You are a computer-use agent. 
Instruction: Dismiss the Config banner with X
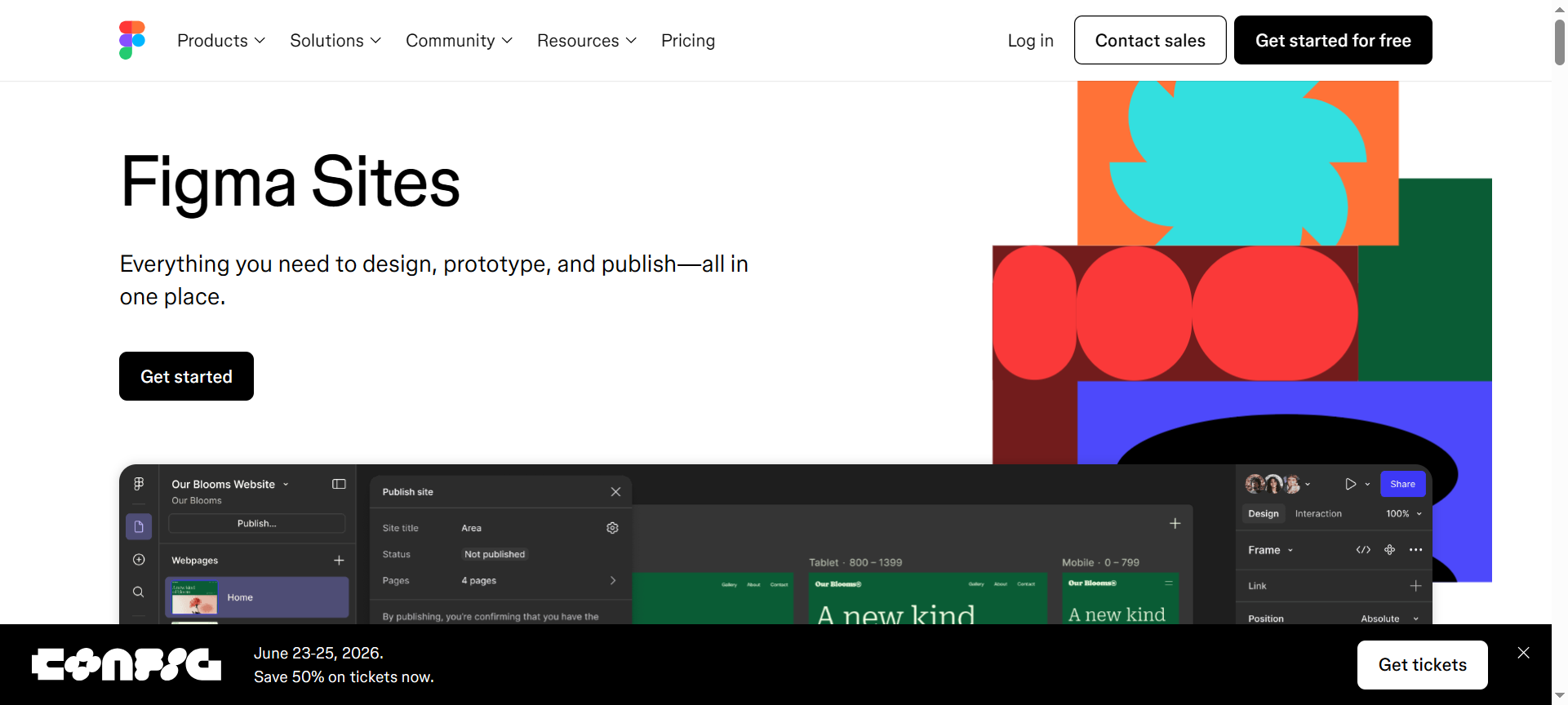coord(1523,653)
